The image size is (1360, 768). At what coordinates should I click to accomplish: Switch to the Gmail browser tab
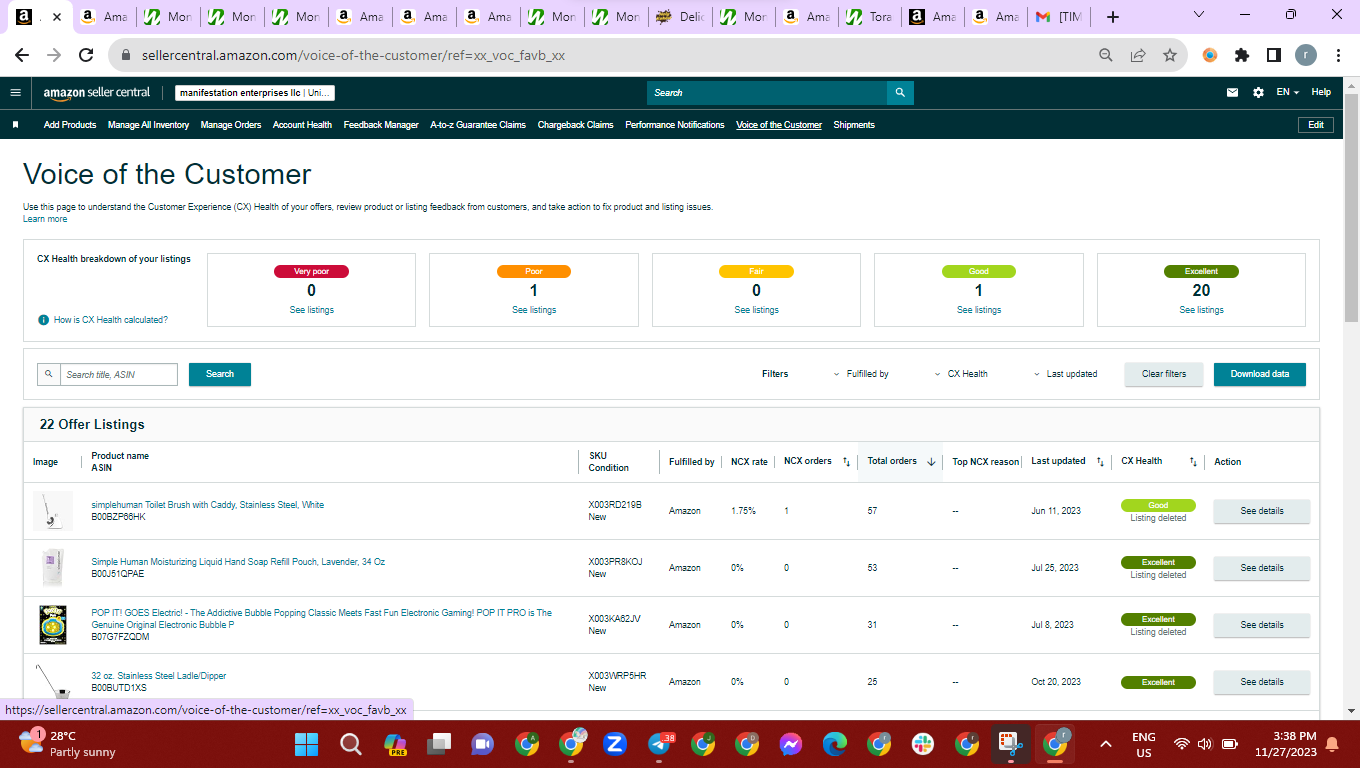click(x=1061, y=17)
